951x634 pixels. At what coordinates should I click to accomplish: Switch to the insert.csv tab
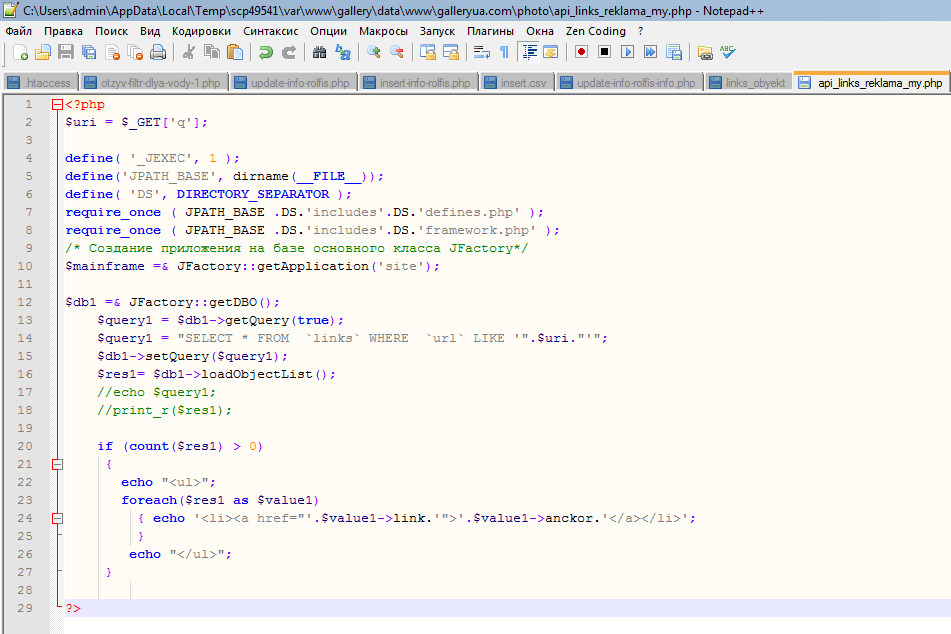tap(517, 83)
